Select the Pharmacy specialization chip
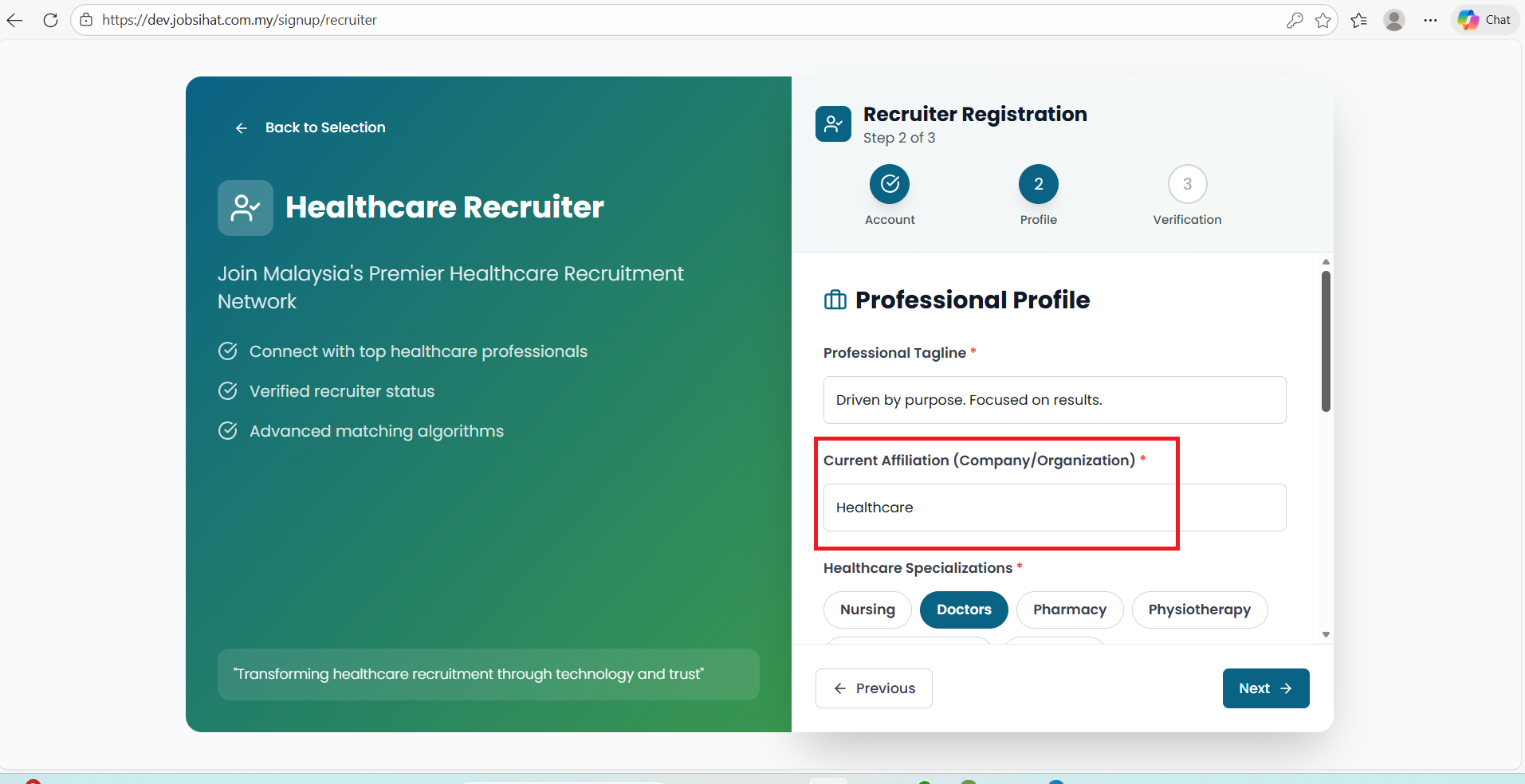 [1070, 610]
